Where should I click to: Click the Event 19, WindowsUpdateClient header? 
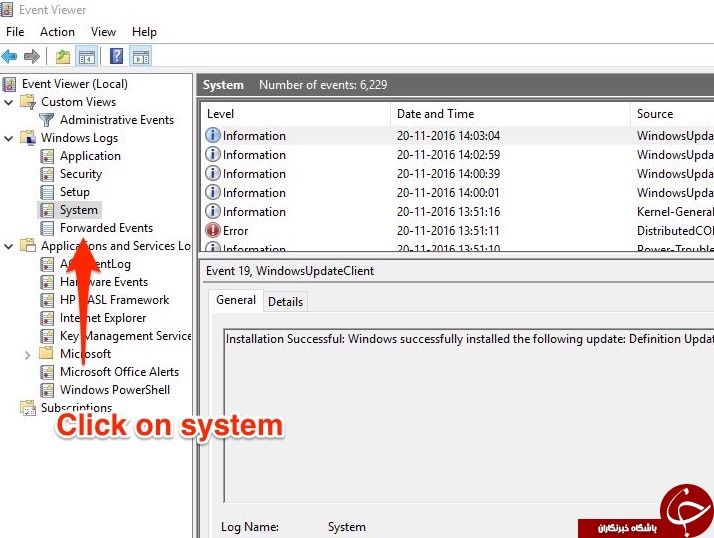(x=290, y=271)
